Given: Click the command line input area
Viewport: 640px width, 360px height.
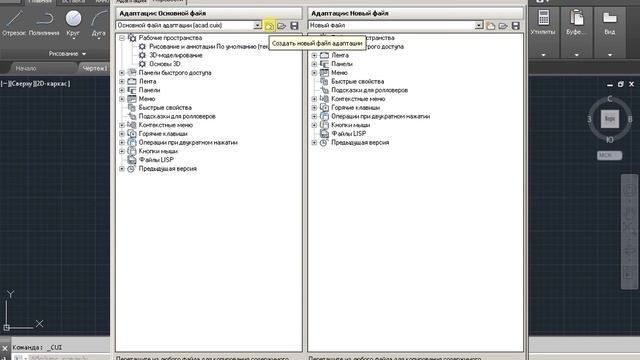Looking at the screenshot, I should pyautogui.click(x=61, y=357).
